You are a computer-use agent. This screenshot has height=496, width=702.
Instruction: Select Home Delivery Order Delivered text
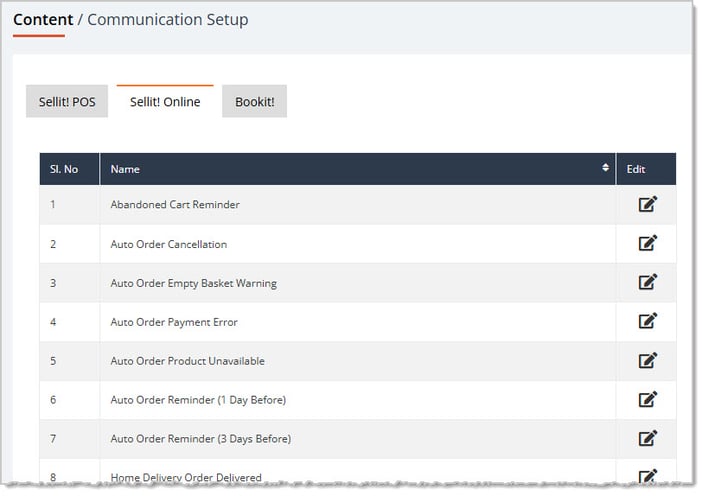tap(186, 478)
